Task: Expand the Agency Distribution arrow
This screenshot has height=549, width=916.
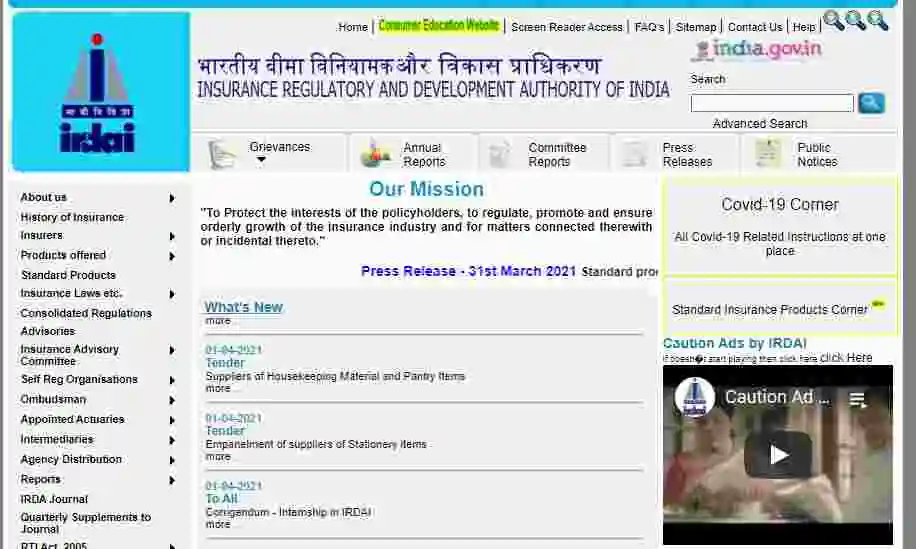Action: coord(172,461)
